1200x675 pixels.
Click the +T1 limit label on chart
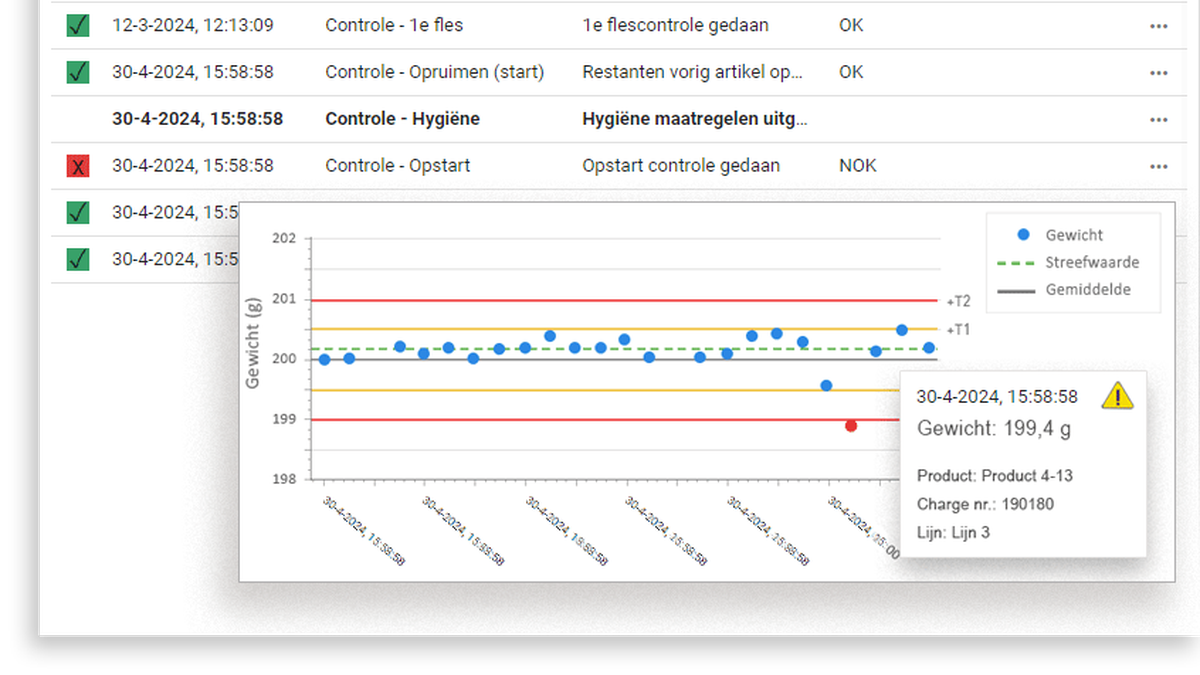[958, 330]
